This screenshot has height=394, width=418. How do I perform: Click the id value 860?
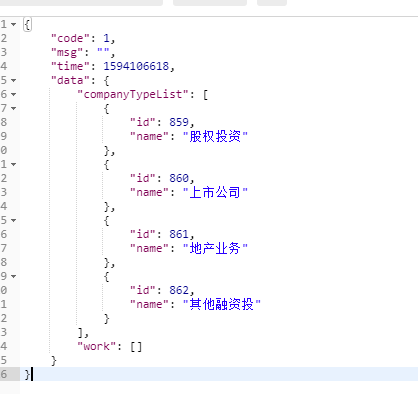click(179, 178)
